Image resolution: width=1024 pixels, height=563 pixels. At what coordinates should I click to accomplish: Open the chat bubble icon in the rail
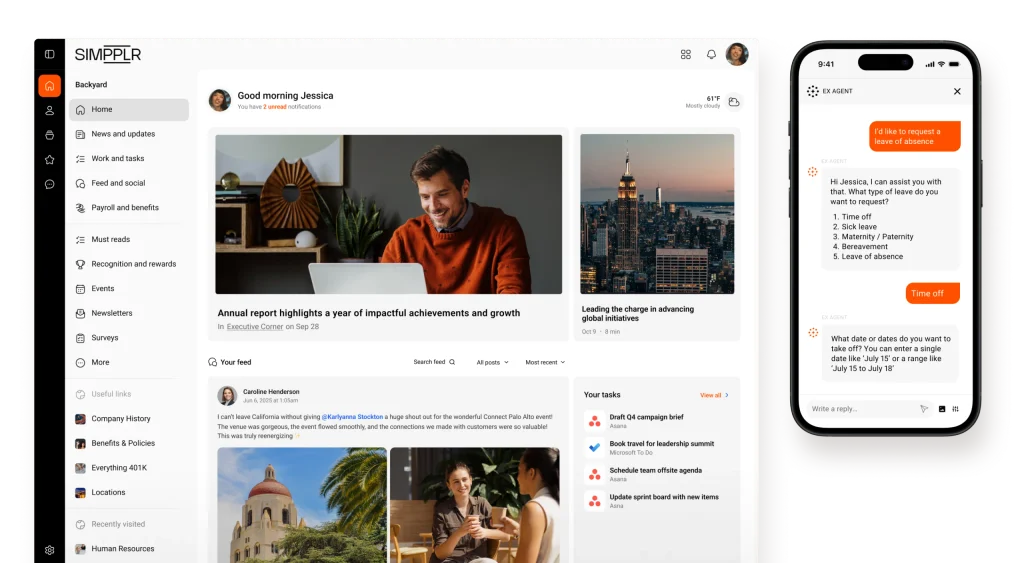pos(50,185)
